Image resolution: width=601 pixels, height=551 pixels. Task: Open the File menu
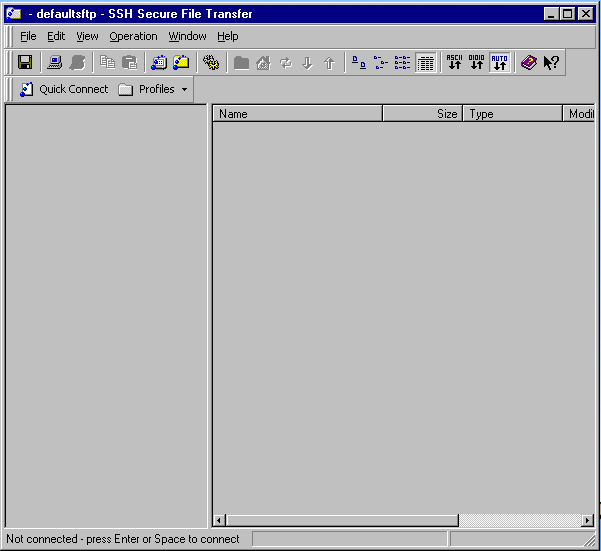[28, 36]
